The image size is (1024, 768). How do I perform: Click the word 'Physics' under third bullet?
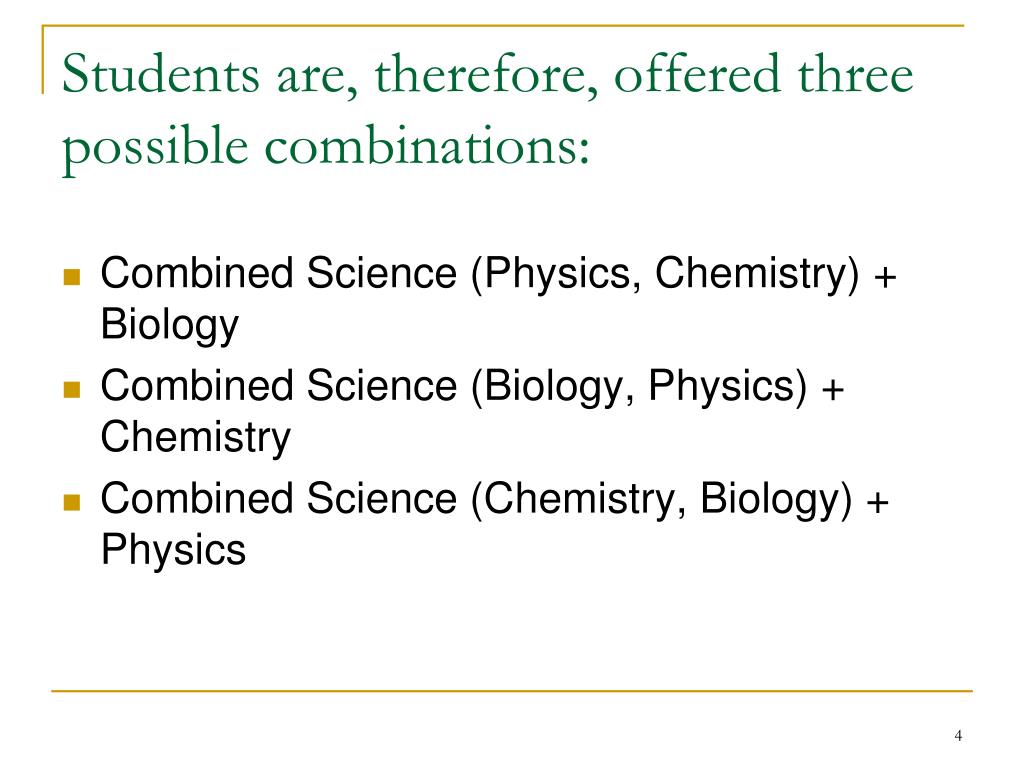click(173, 550)
